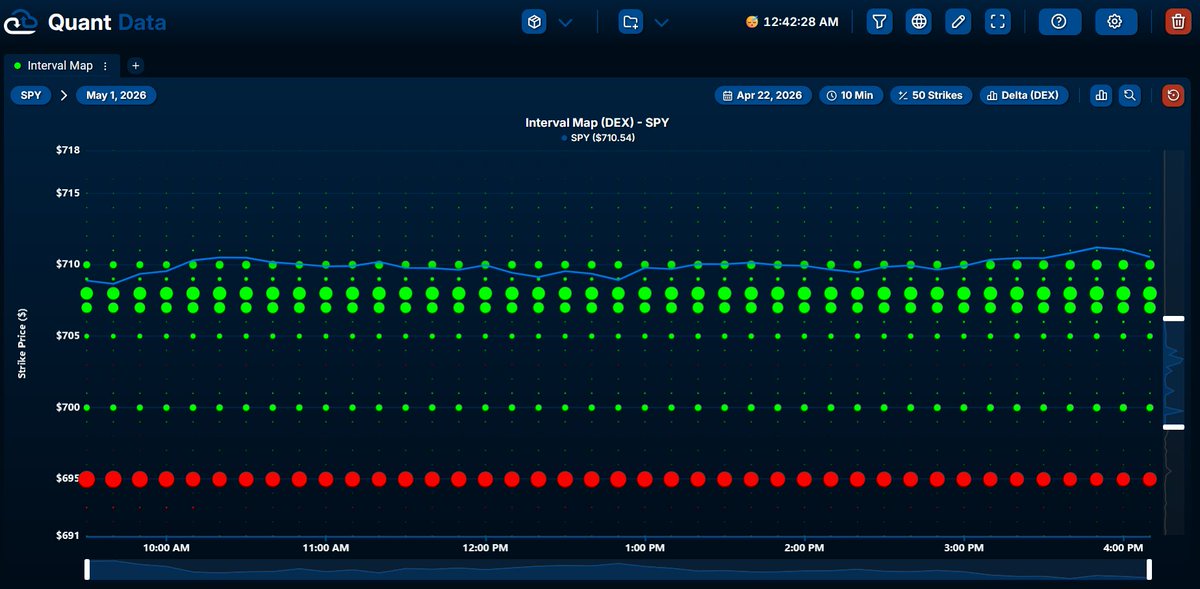The width and height of the screenshot is (1200, 589).
Task: Click the bar chart icon beside Delta (DEX)
Action: tap(1101, 96)
